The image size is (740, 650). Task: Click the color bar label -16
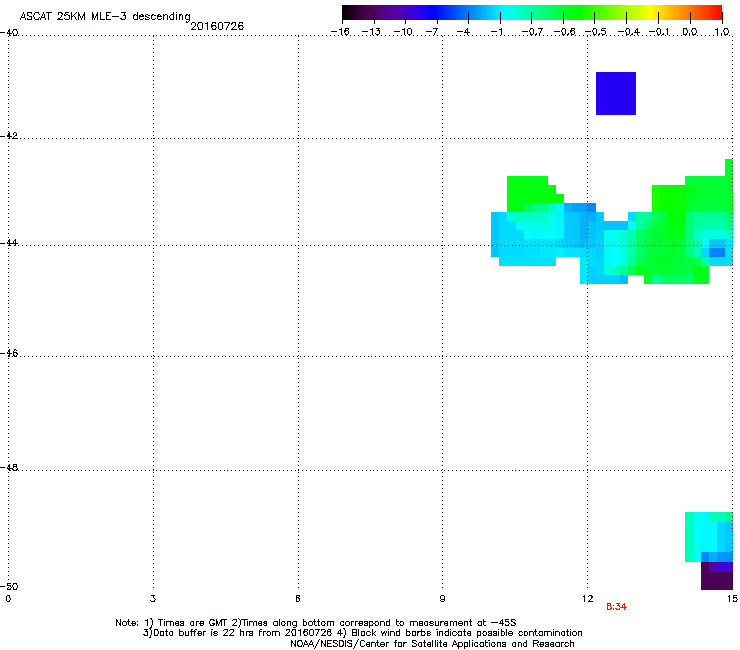click(x=340, y=32)
